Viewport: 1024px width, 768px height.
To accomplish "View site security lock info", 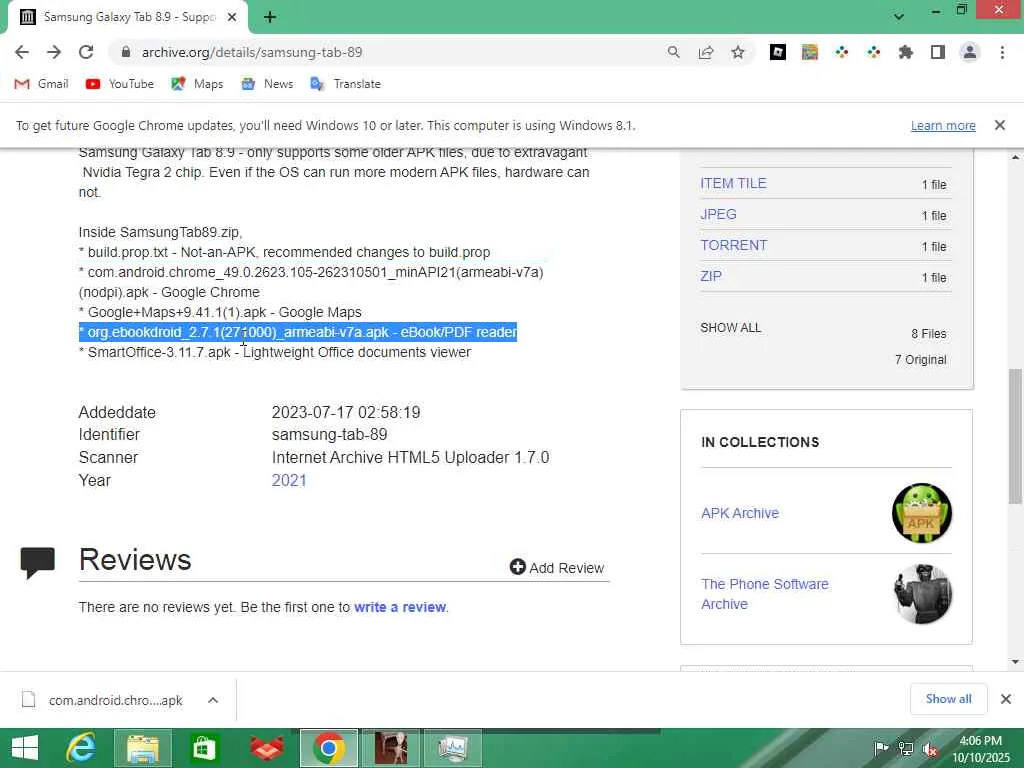I will tap(126, 52).
